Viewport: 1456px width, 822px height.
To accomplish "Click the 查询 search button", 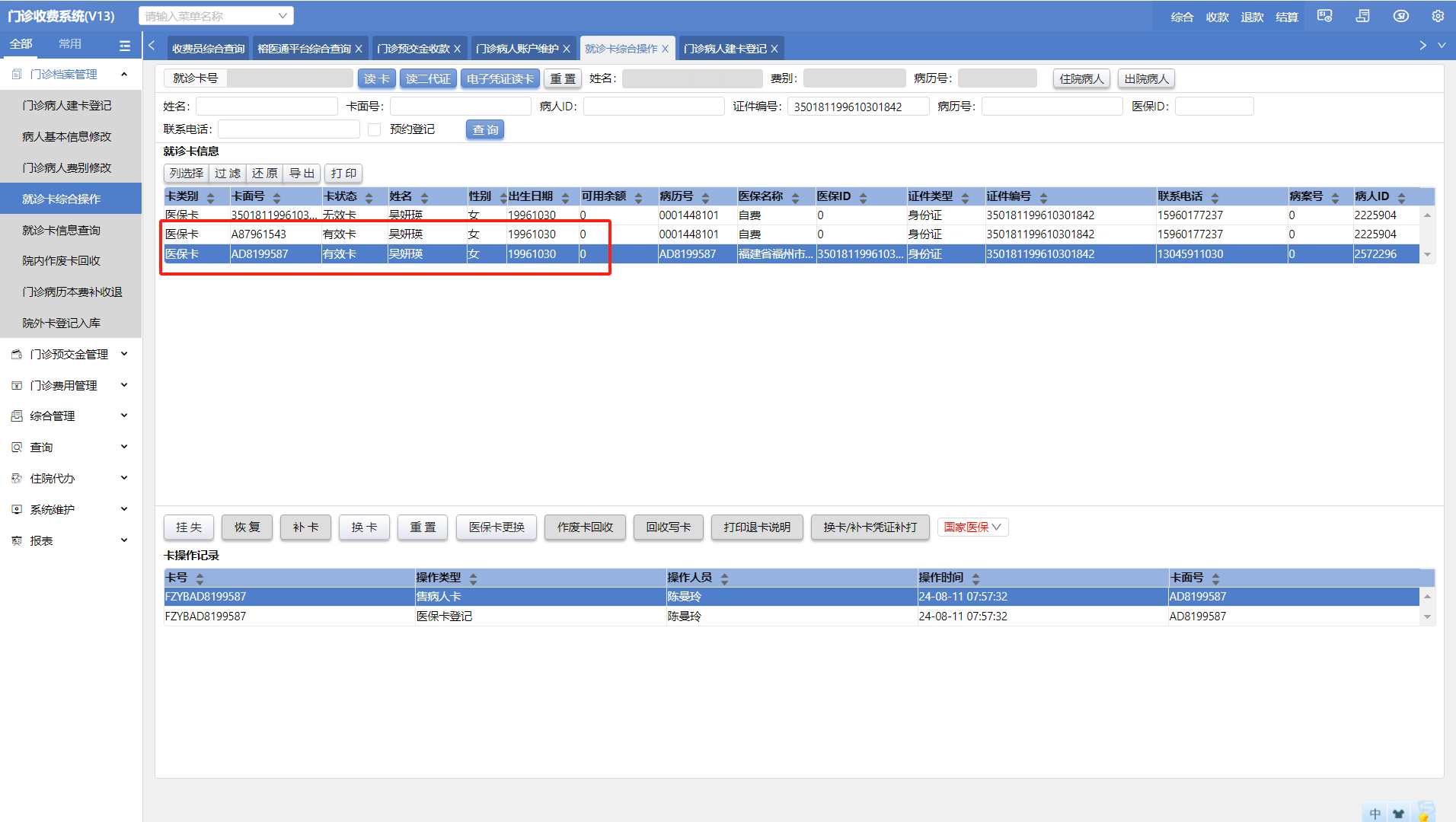I will (485, 129).
